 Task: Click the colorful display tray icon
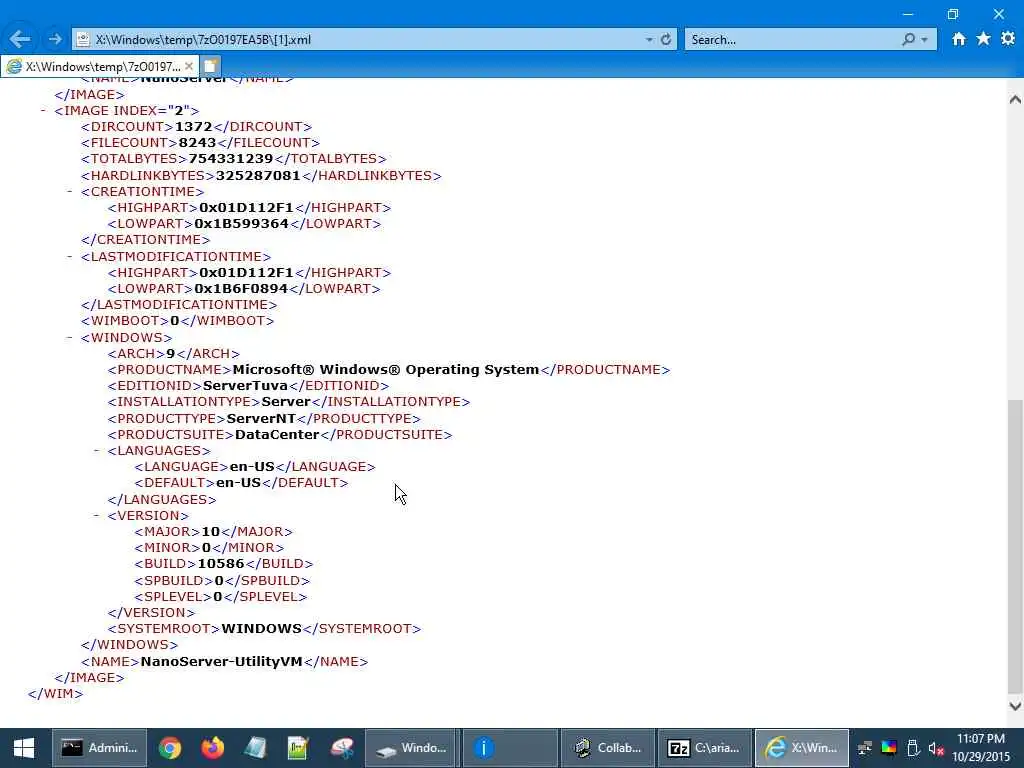tap(889, 748)
